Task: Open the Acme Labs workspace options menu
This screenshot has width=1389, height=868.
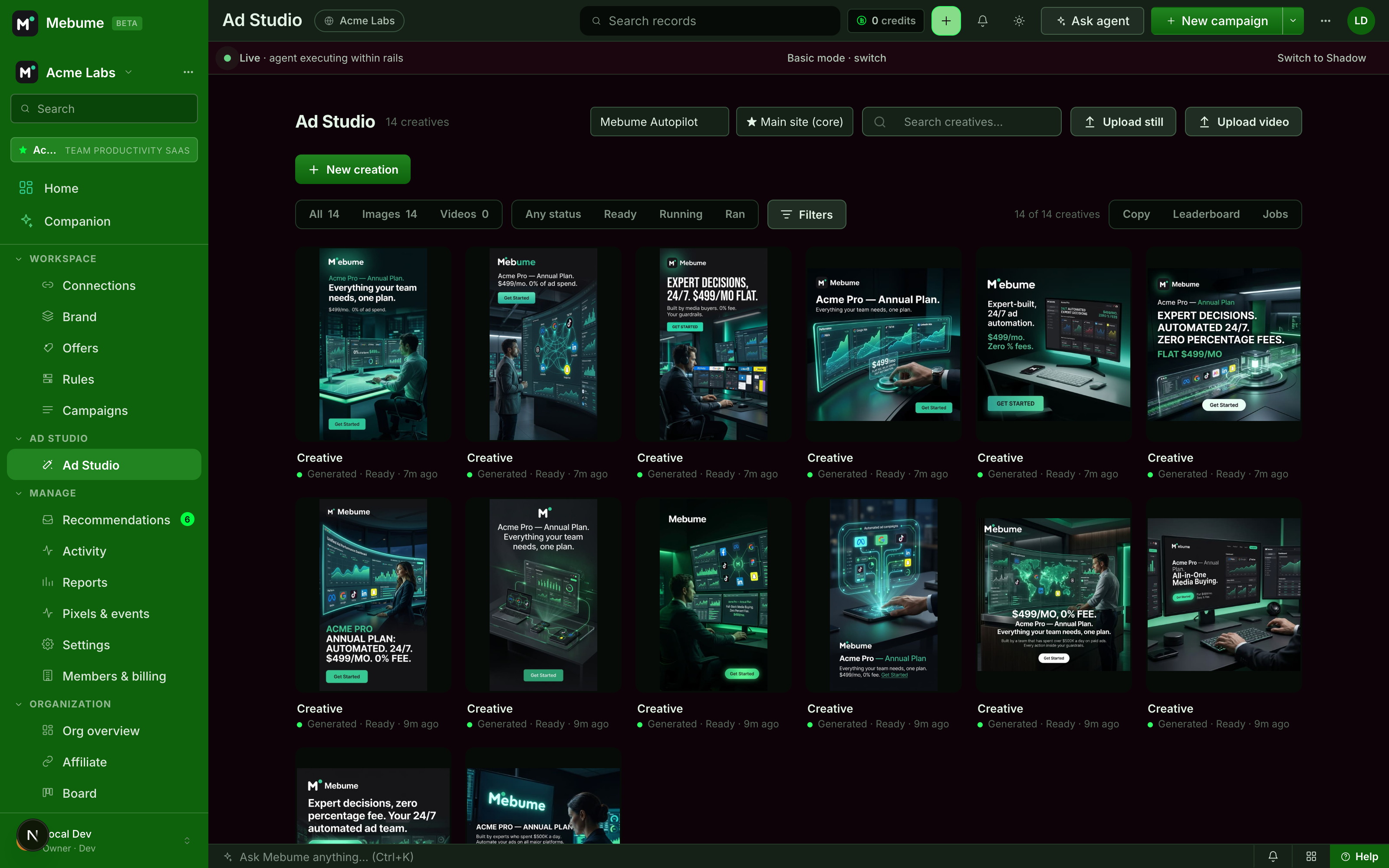Action: 188,72
